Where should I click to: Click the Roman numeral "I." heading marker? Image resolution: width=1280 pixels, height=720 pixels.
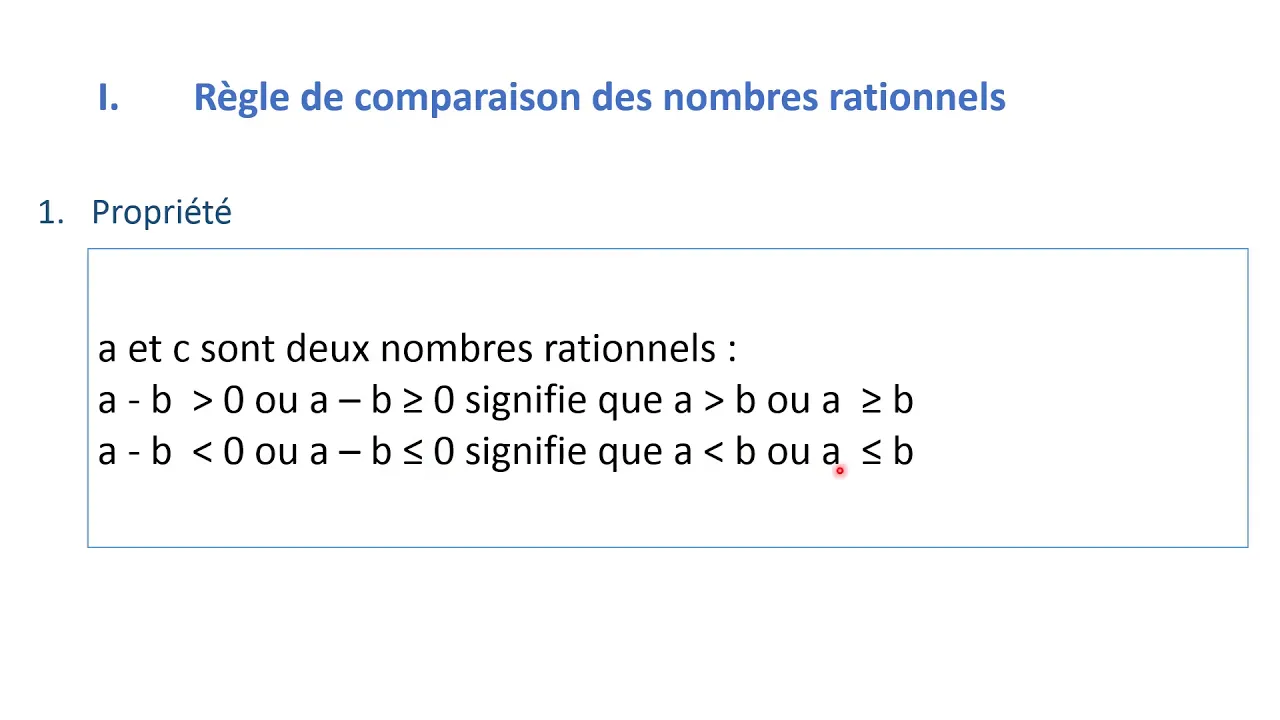click(x=109, y=98)
